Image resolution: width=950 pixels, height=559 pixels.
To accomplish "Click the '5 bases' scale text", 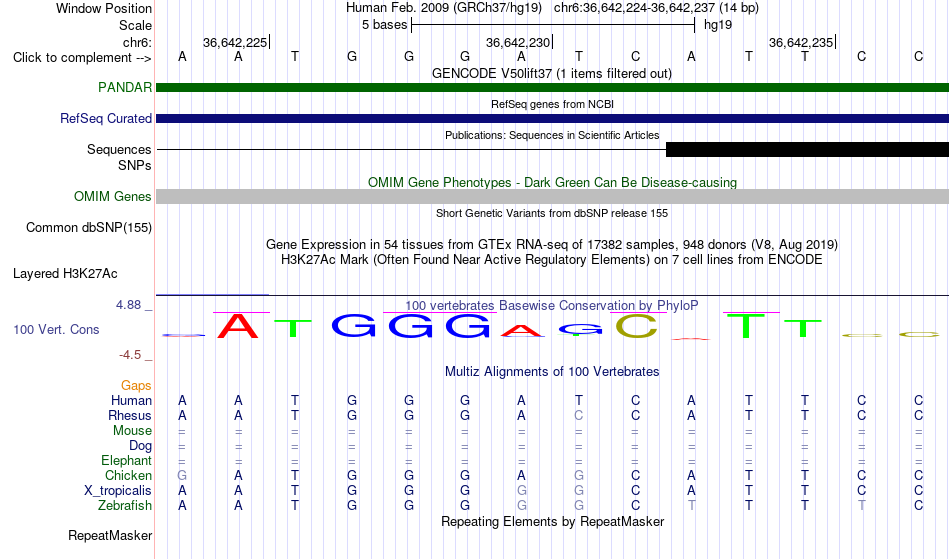I will click(x=384, y=25).
